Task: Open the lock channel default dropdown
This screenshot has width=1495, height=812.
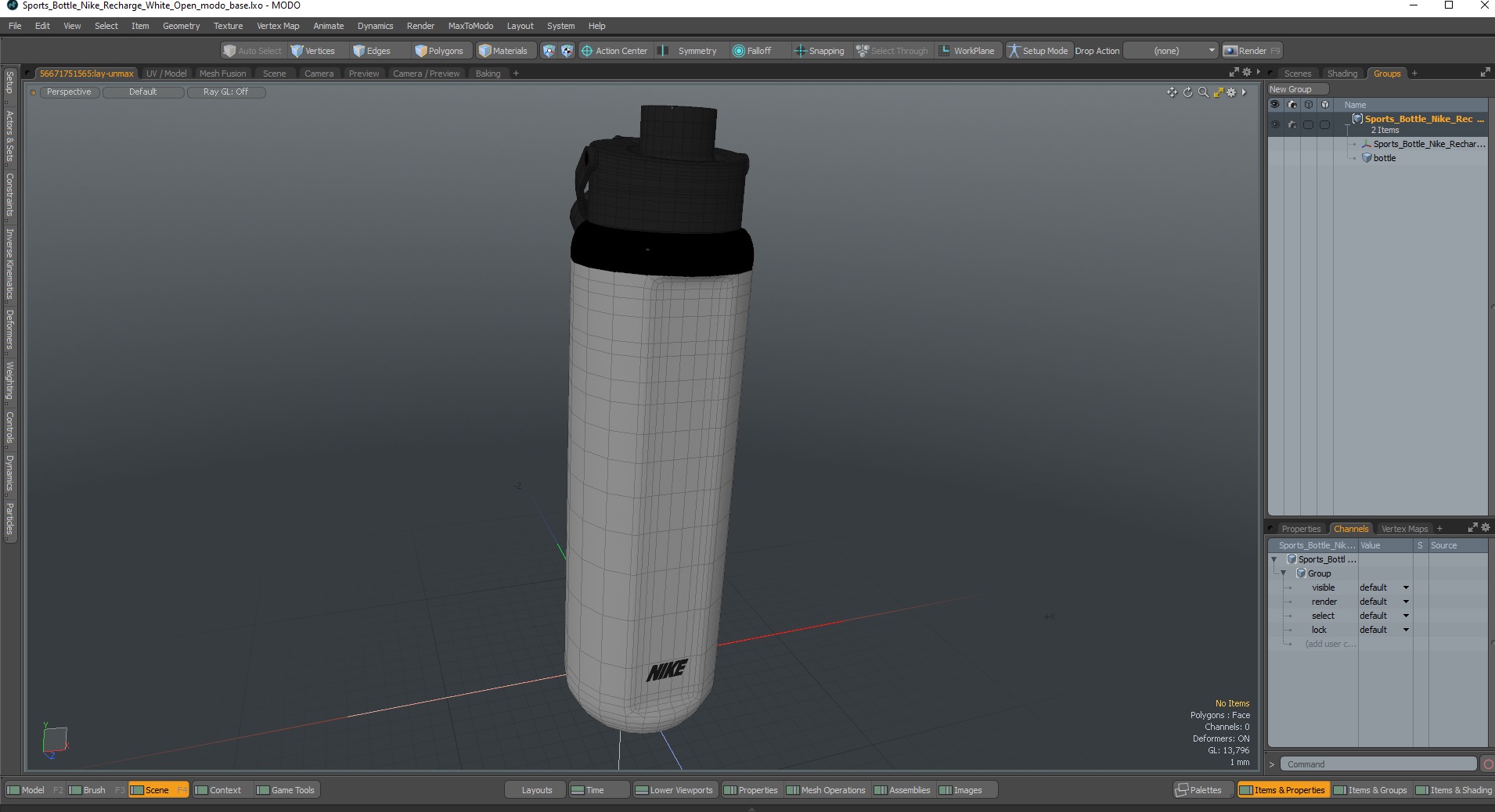Action: (1384, 630)
